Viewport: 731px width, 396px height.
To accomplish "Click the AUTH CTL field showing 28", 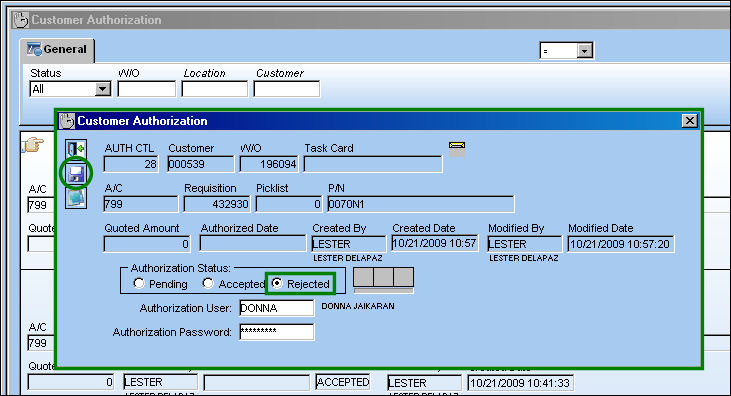I will pyautogui.click(x=131, y=164).
